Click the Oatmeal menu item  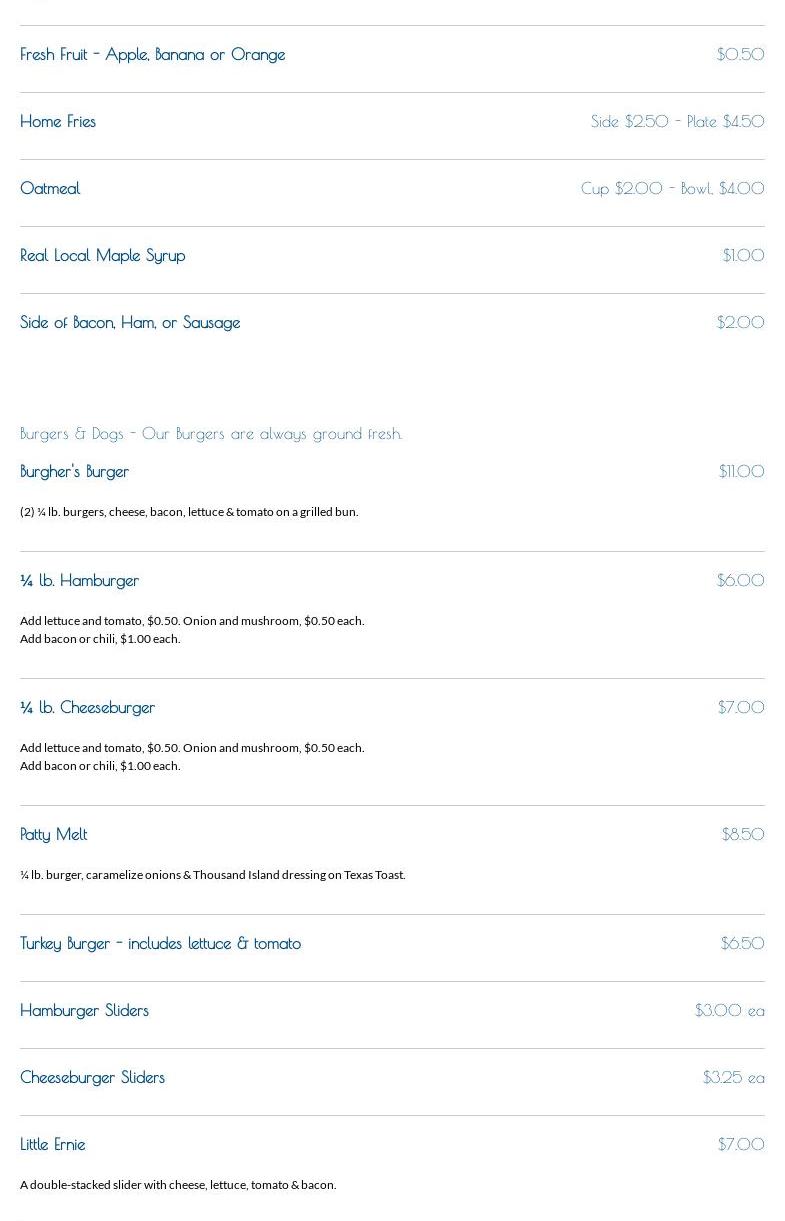pos(50,188)
